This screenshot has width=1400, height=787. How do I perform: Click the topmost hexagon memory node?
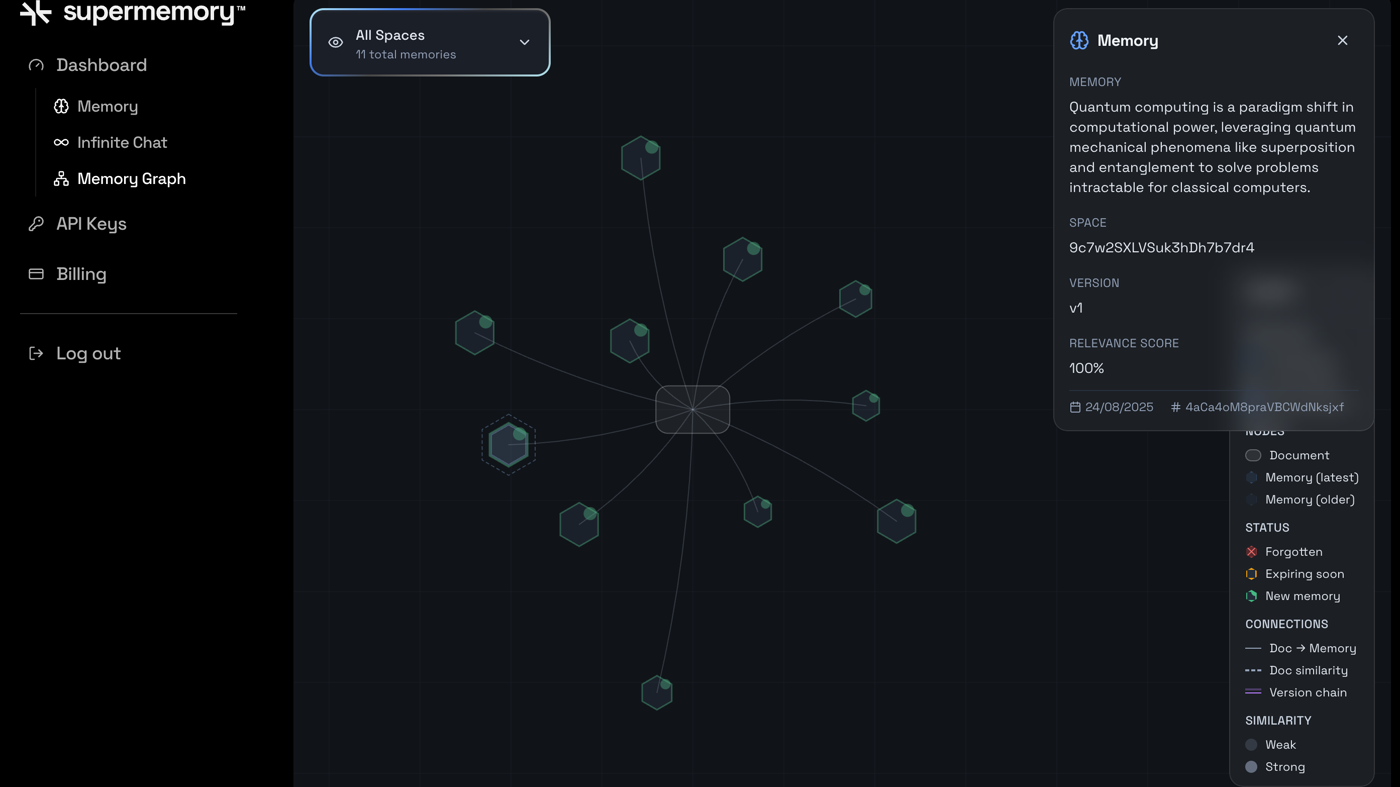(641, 158)
